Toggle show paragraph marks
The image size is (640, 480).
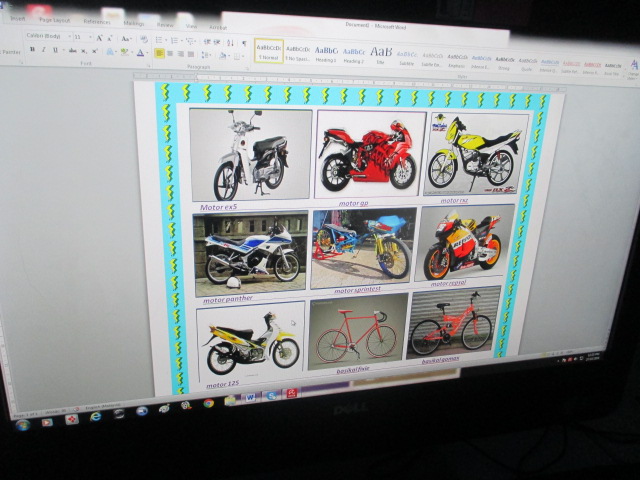[244, 43]
